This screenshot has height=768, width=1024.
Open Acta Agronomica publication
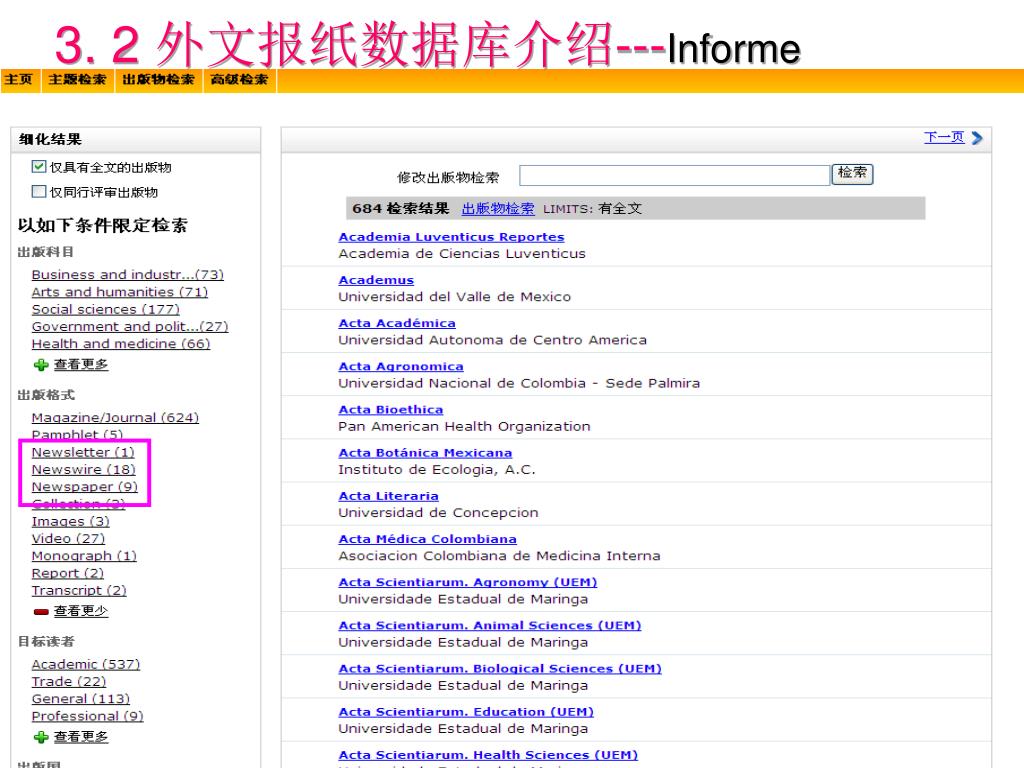[x=401, y=367]
